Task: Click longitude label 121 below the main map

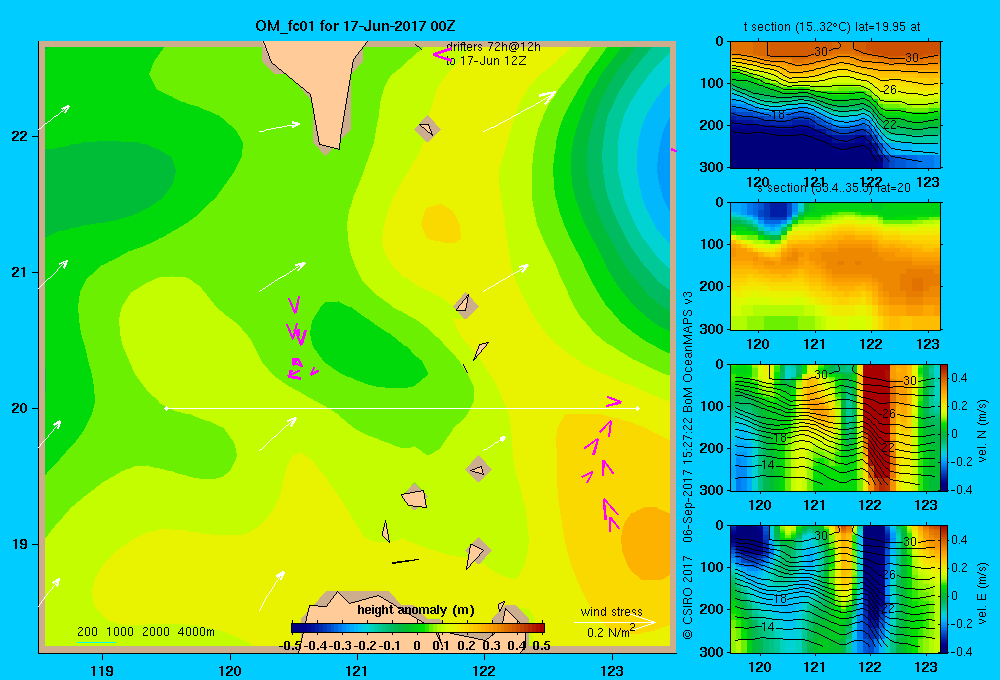Action: [x=357, y=670]
